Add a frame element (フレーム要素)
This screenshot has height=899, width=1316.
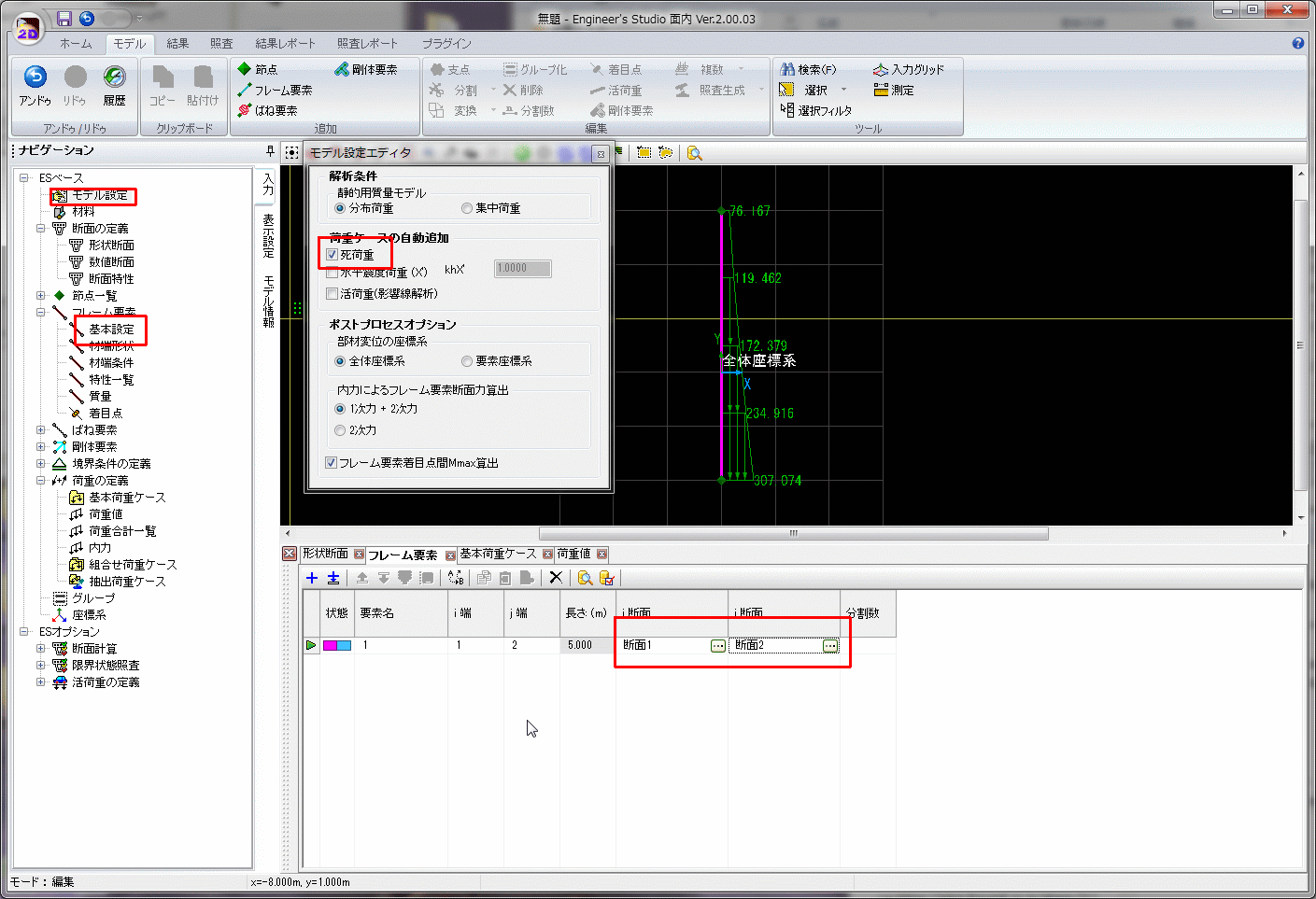click(x=275, y=90)
